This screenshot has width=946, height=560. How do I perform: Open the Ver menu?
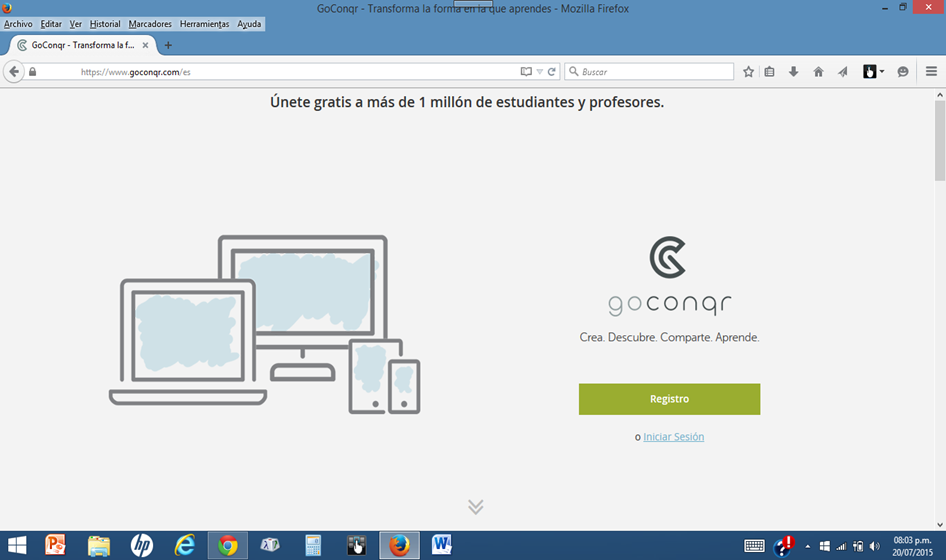pos(75,24)
